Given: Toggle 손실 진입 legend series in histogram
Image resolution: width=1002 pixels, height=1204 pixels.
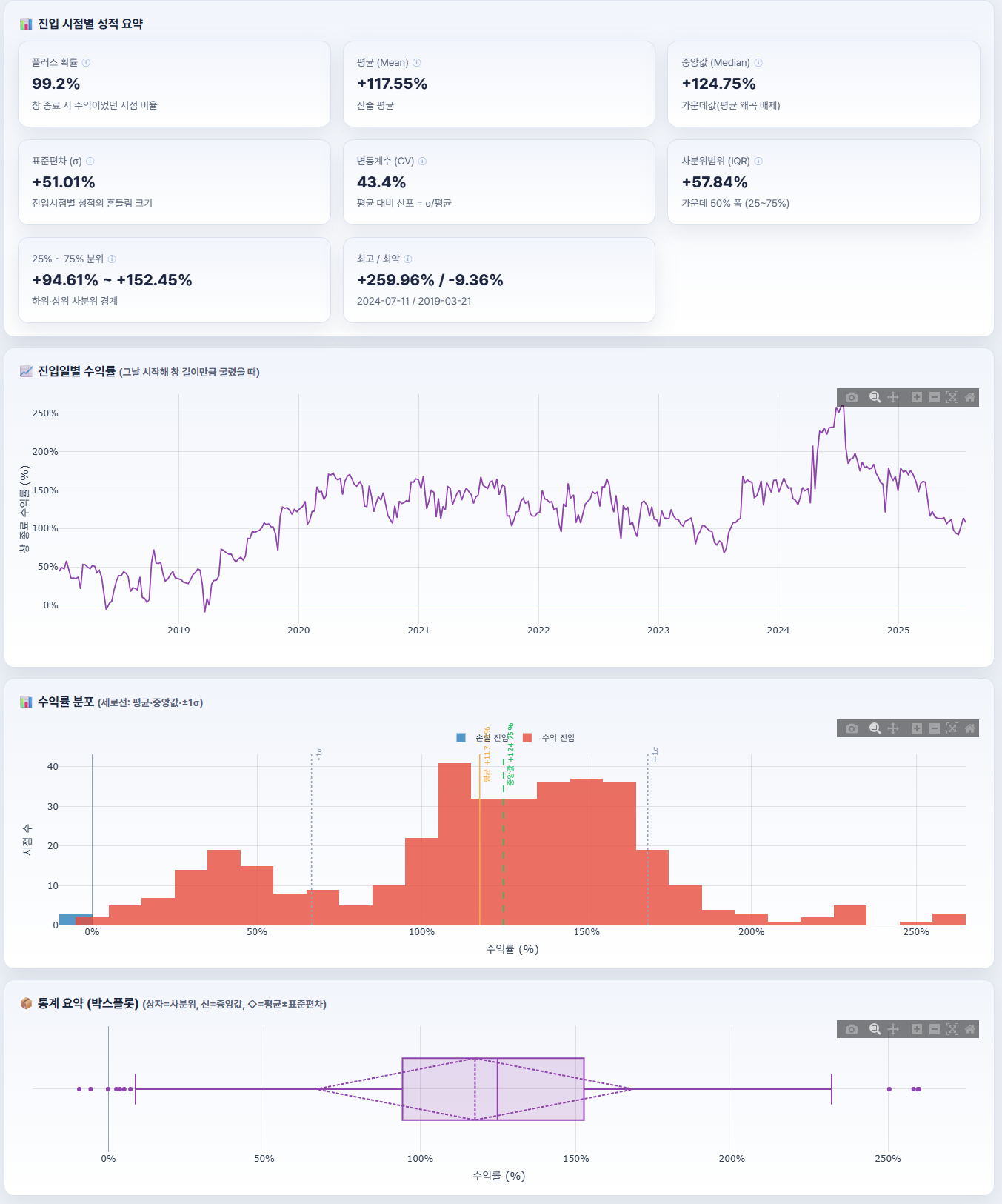Looking at the screenshot, I should point(482,738).
